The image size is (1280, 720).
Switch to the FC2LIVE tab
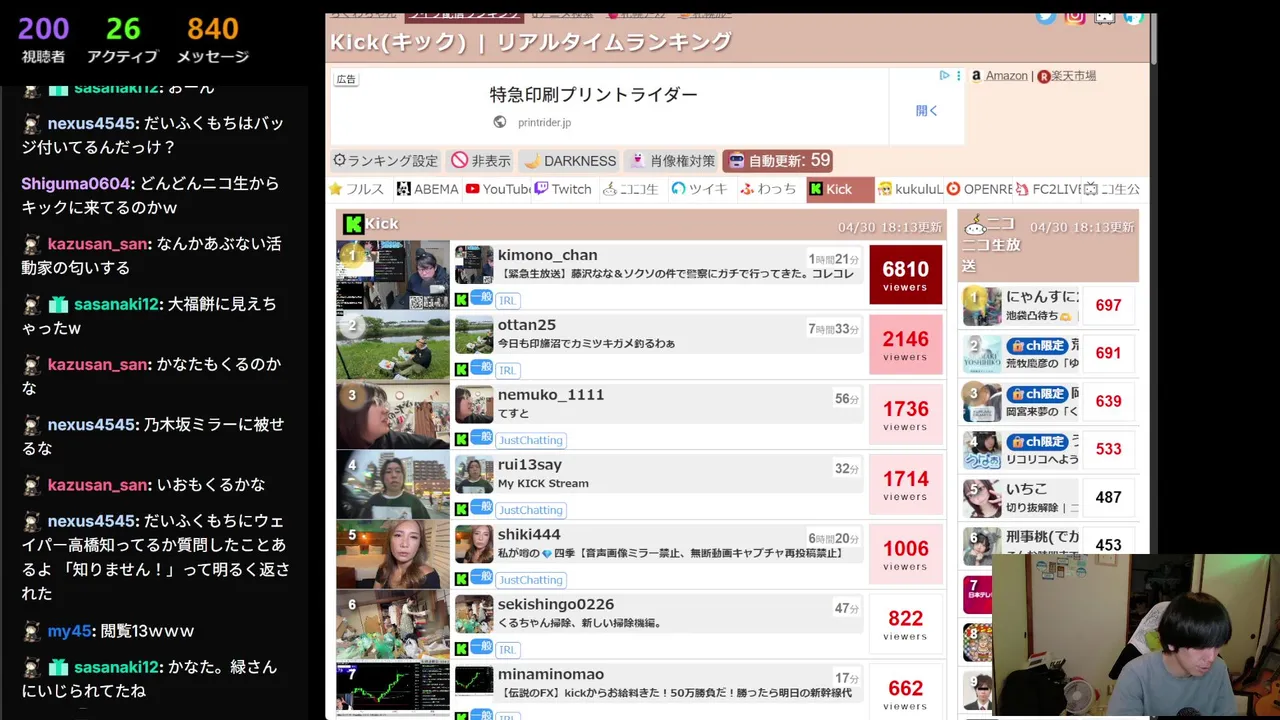tap(1048, 189)
